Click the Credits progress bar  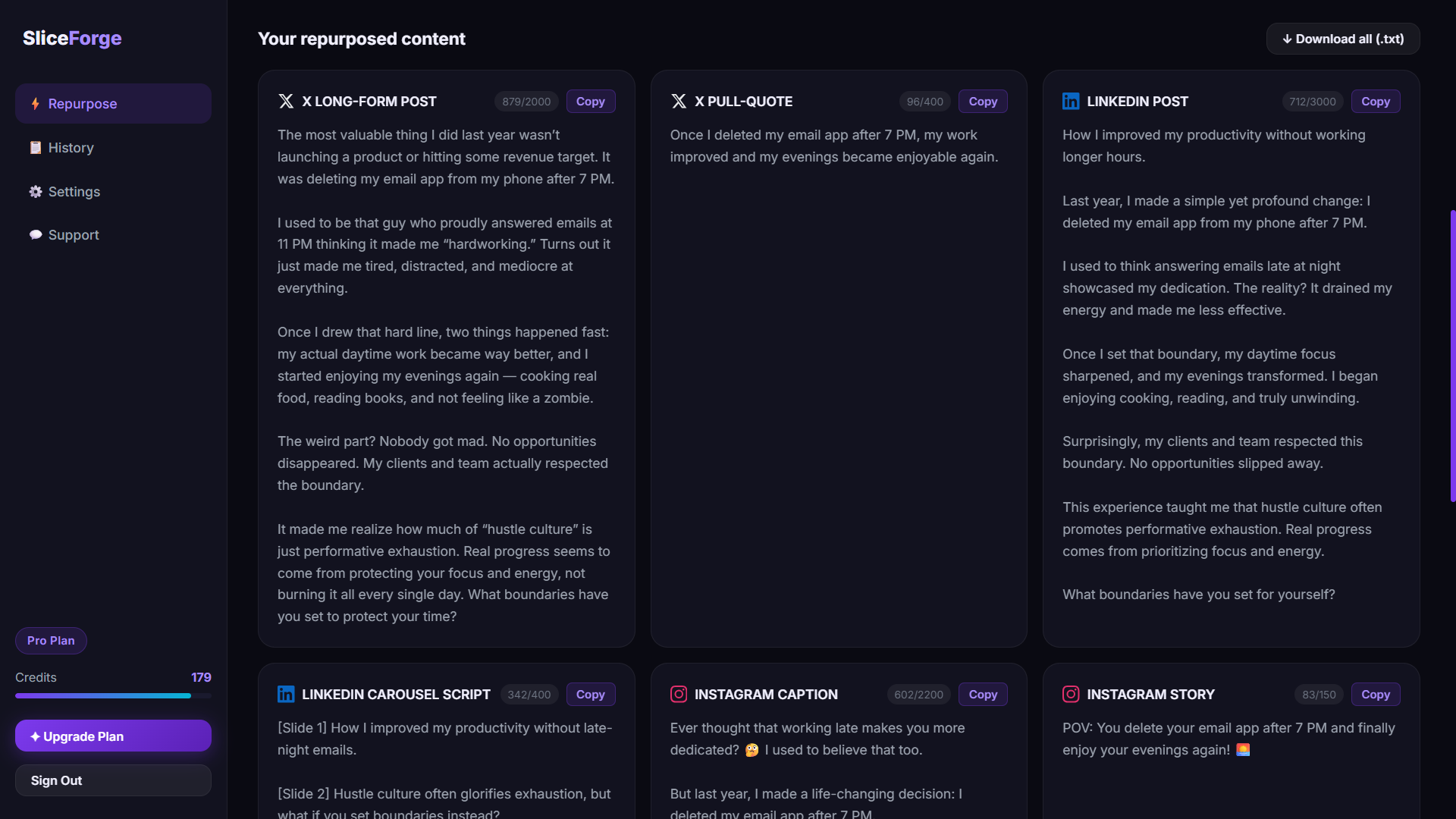click(x=113, y=695)
